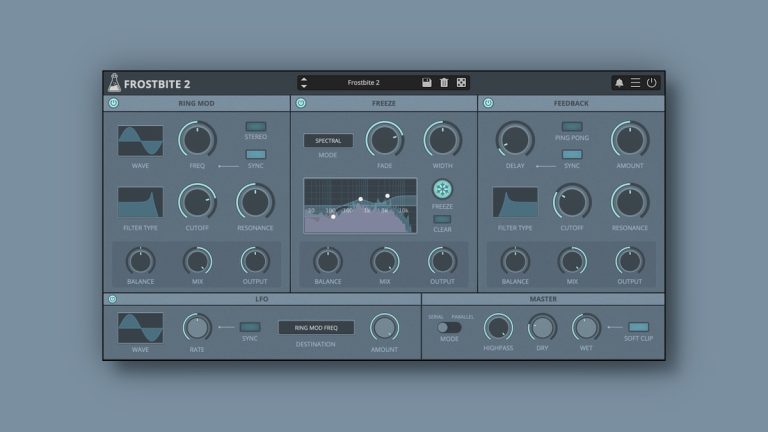Enable the Ring Mod Stereo switch
The image size is (768, 432).
[256, 126]
